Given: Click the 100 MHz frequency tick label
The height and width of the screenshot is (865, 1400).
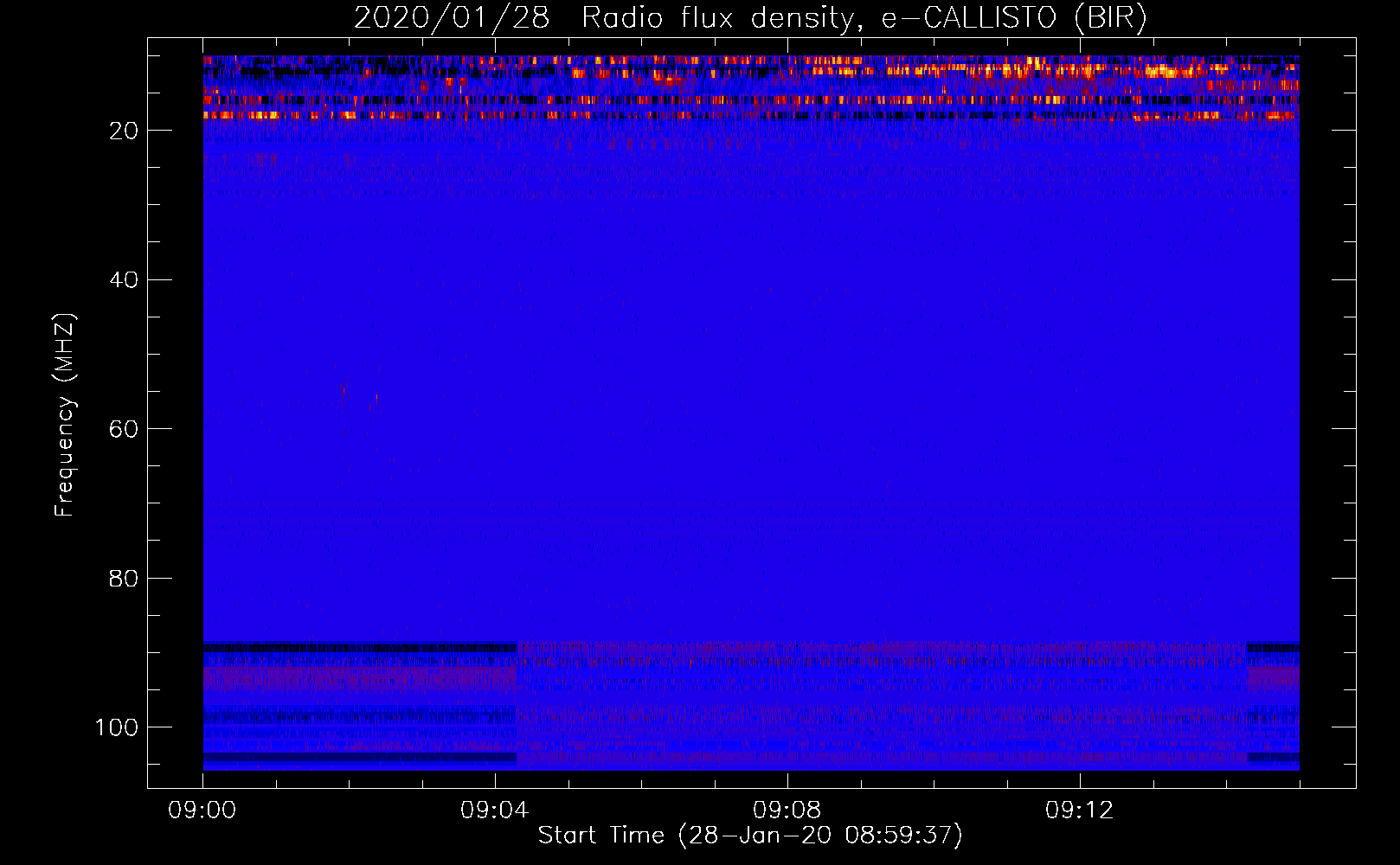Looking at the screenshot, I should tap(117, 727).
